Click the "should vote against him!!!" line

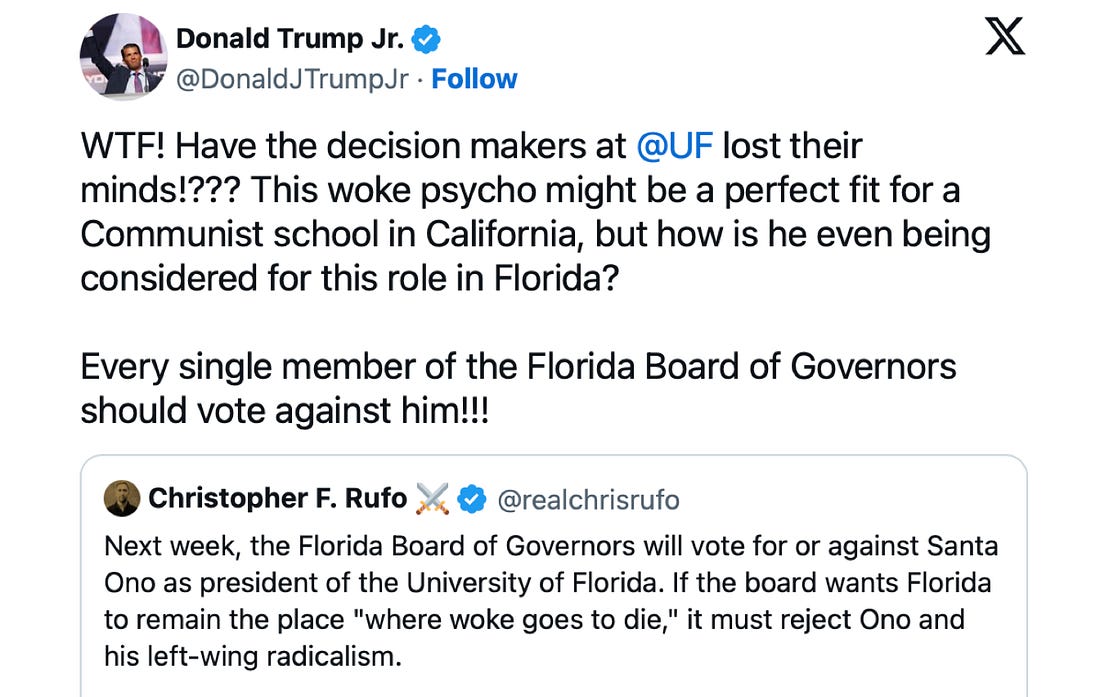(285, 410)
